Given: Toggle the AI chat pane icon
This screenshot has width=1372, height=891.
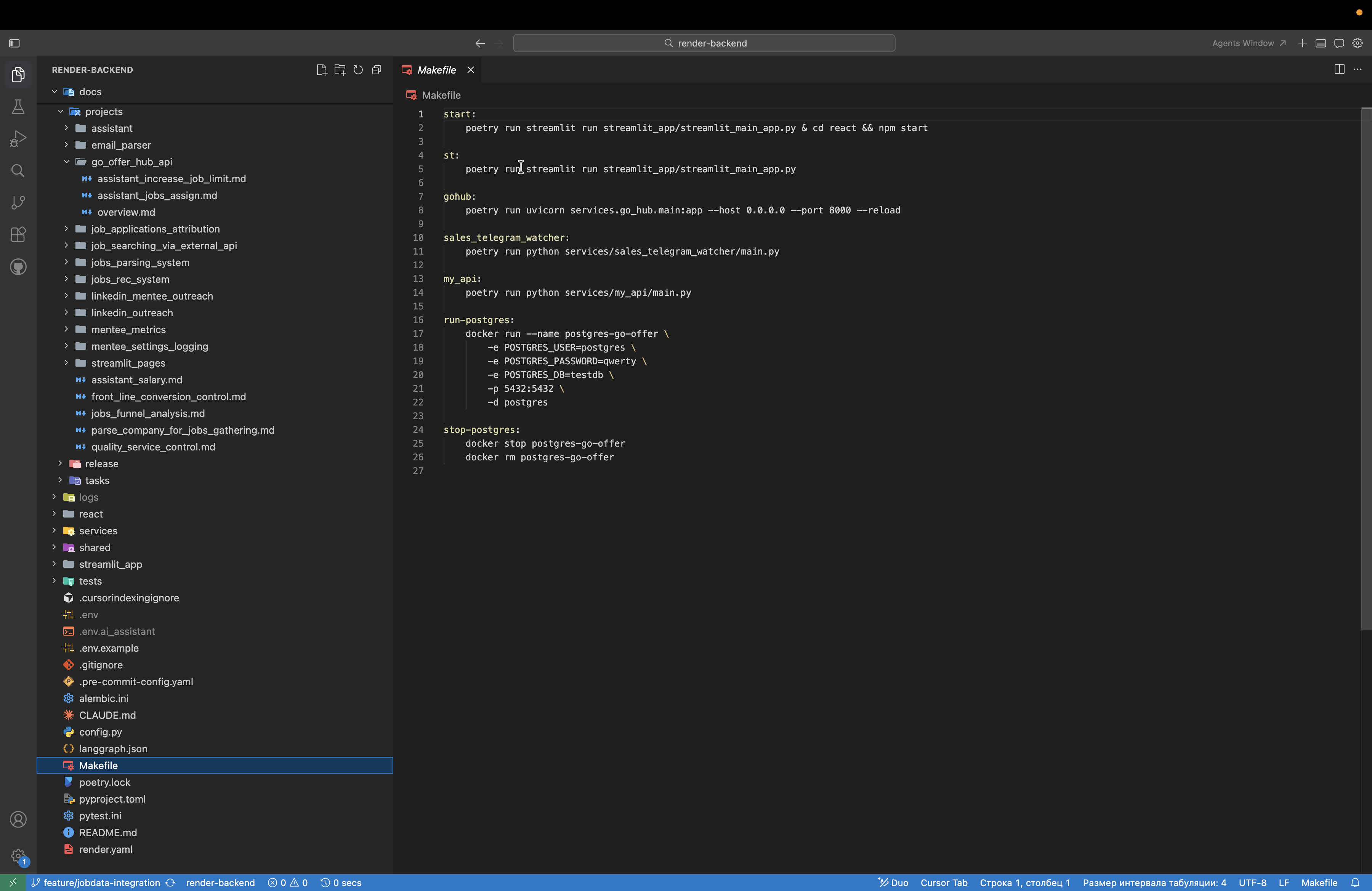Looking at the screenshot, I should [x=1339, y=43].
